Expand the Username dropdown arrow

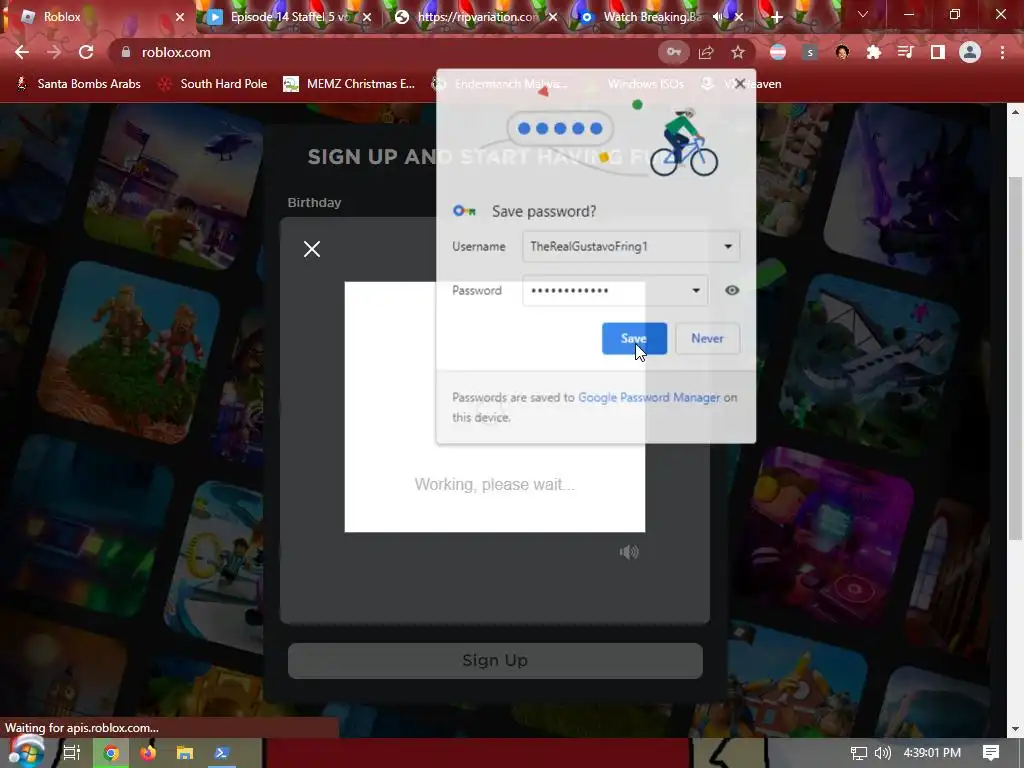728,247
